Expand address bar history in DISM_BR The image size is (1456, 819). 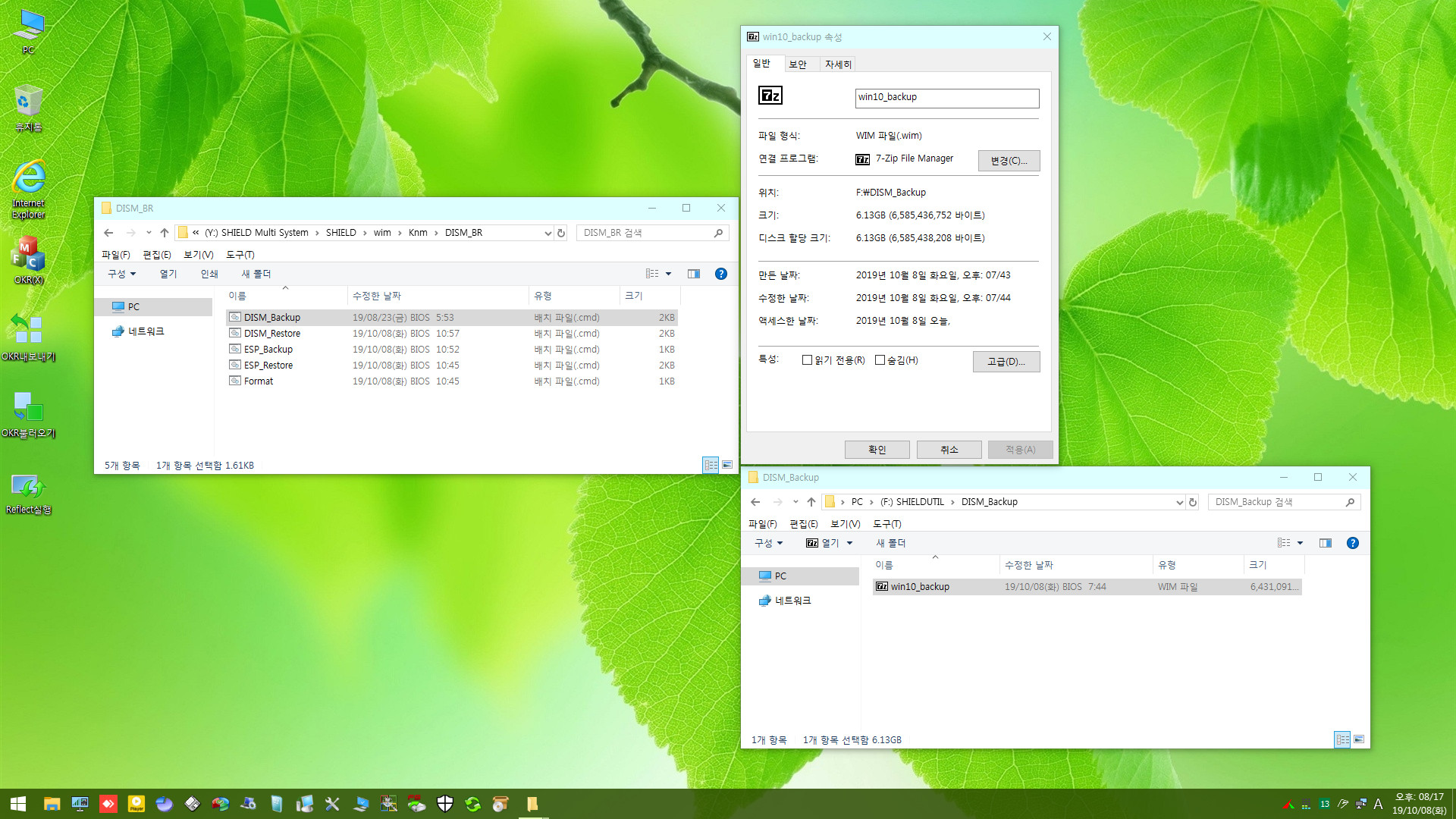point(548,233)
